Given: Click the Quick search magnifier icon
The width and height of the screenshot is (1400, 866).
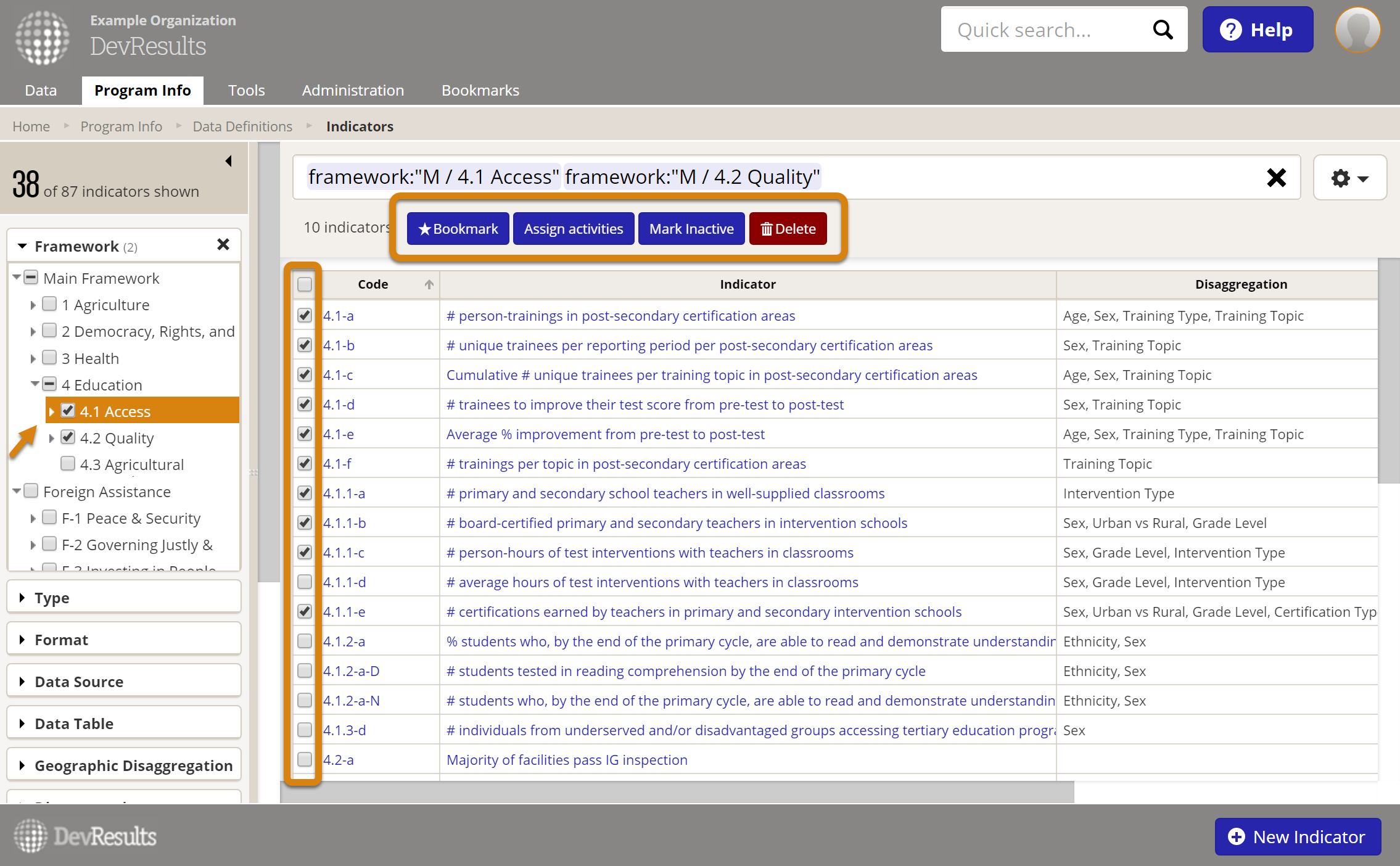Looking at the screenshot, I should point(1163,30).
